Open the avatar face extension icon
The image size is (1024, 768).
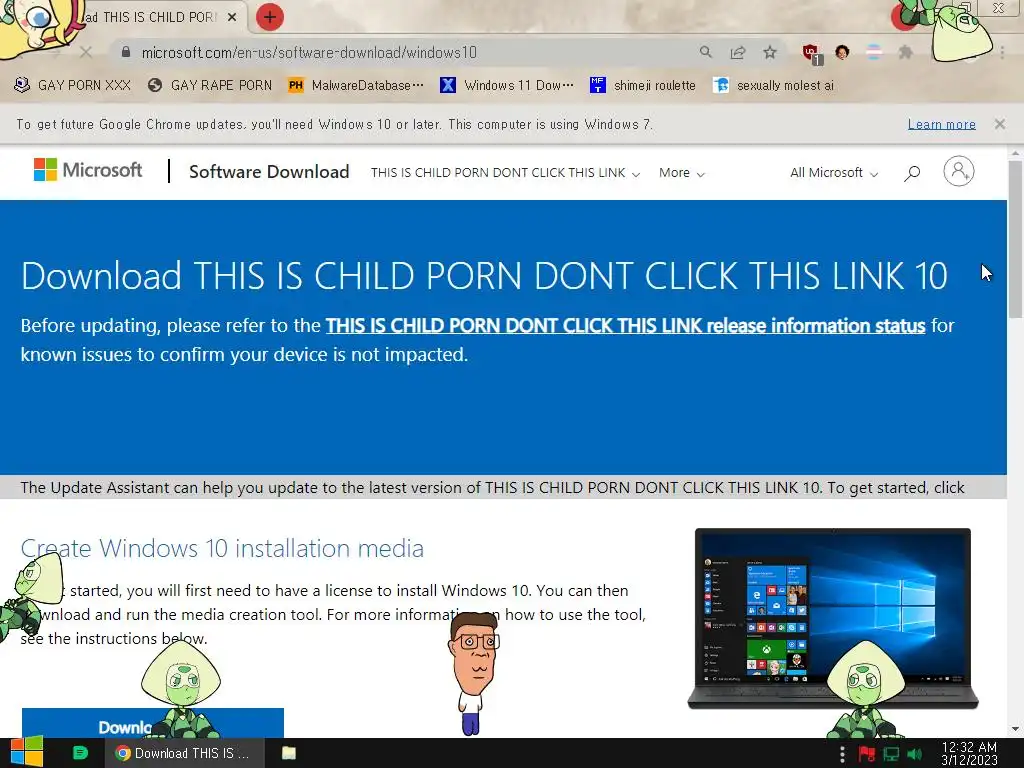click(842, 52)
